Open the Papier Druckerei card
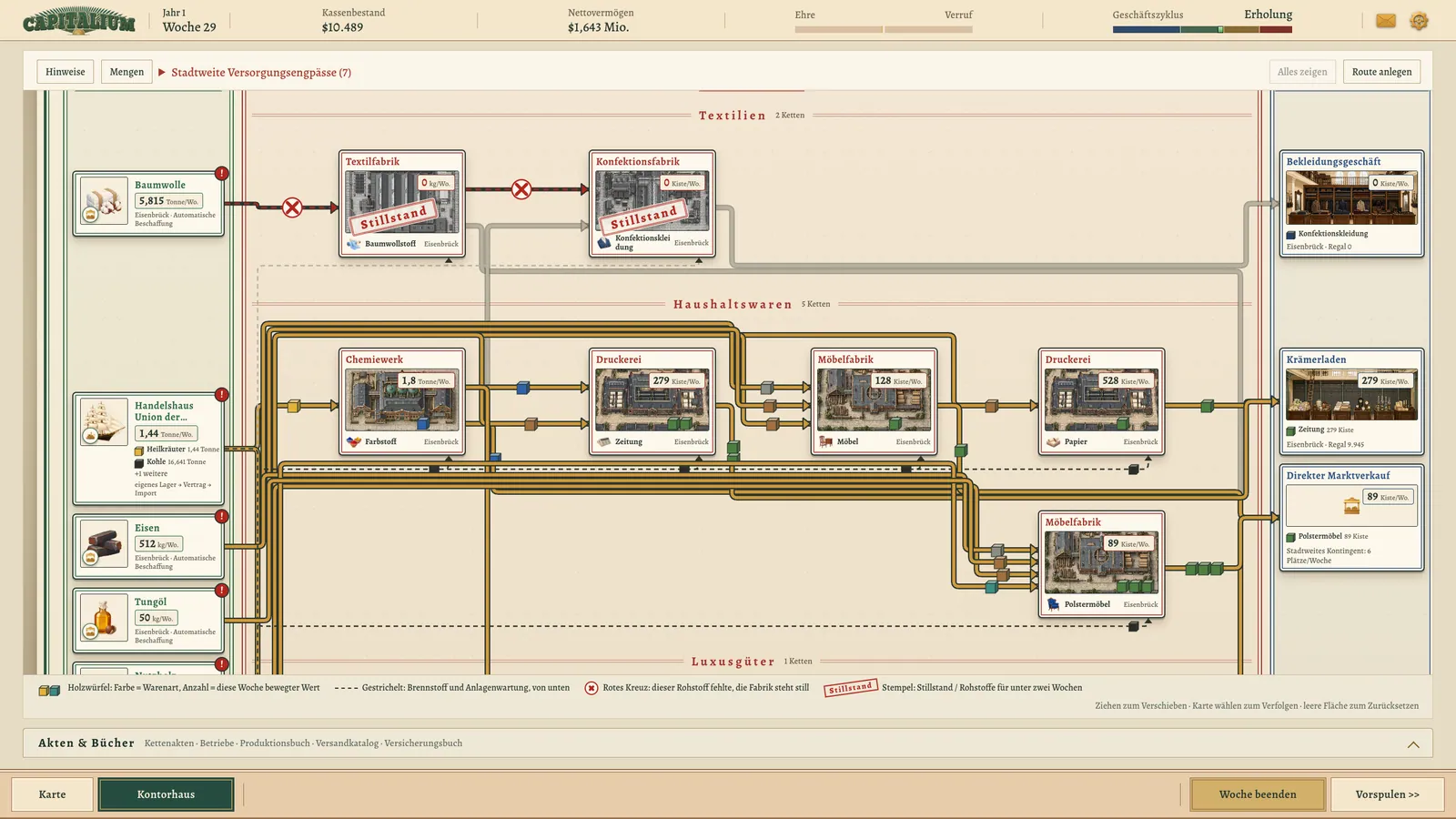 click(x=1101, y=401)
